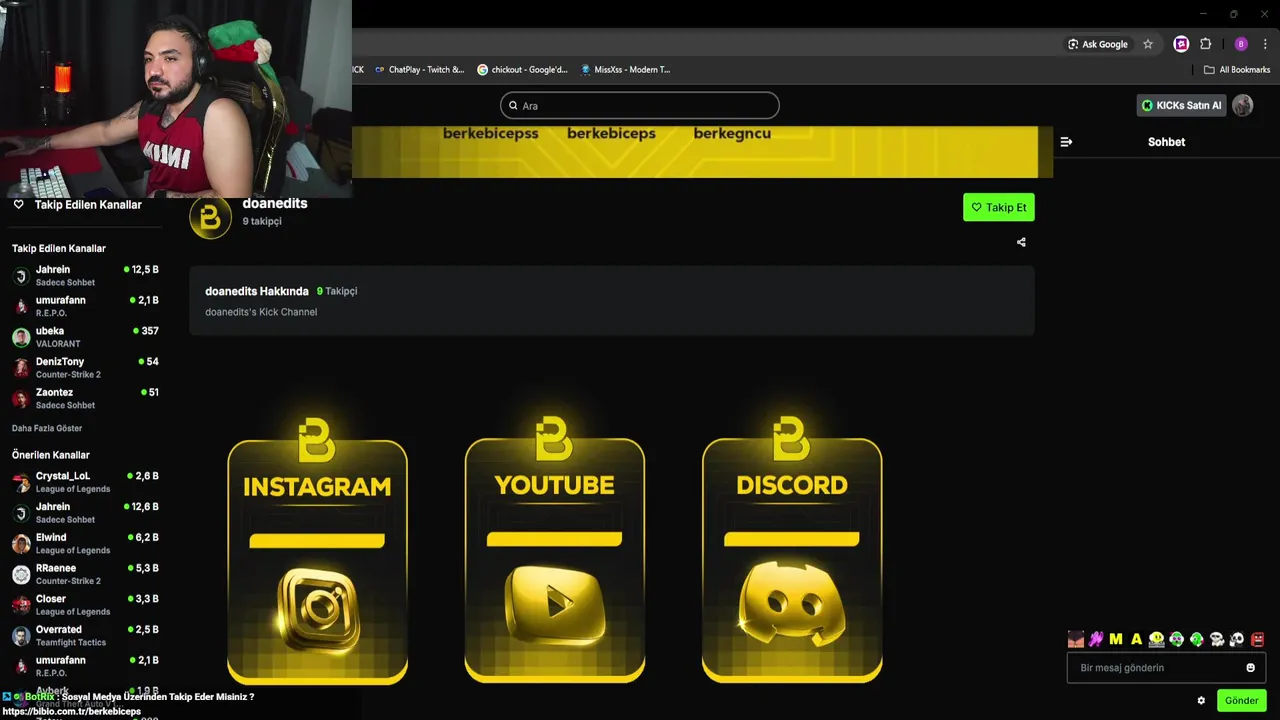Open umurafann in followed channels list
Screen dimensions: 1280x720
pyautogui.click(x=85, y=306)
